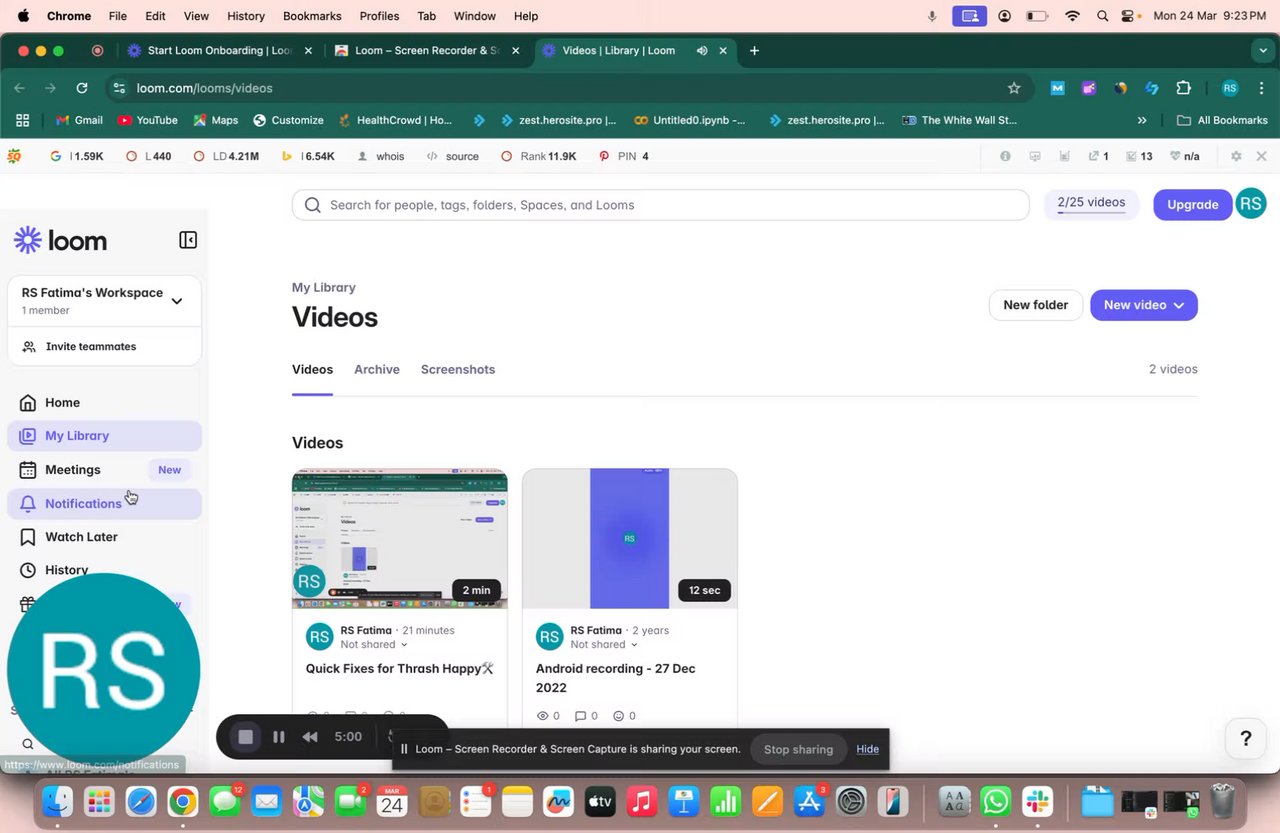Select the Videos tab
Screen dimensions: 1280x833
(x=312, y=370)
